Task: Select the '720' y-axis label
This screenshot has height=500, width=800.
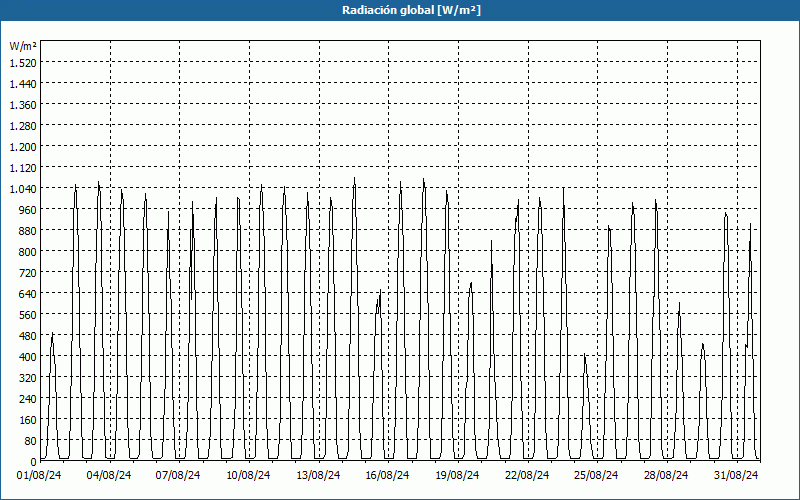Action: pyautogui.click(x=28, y=273)
